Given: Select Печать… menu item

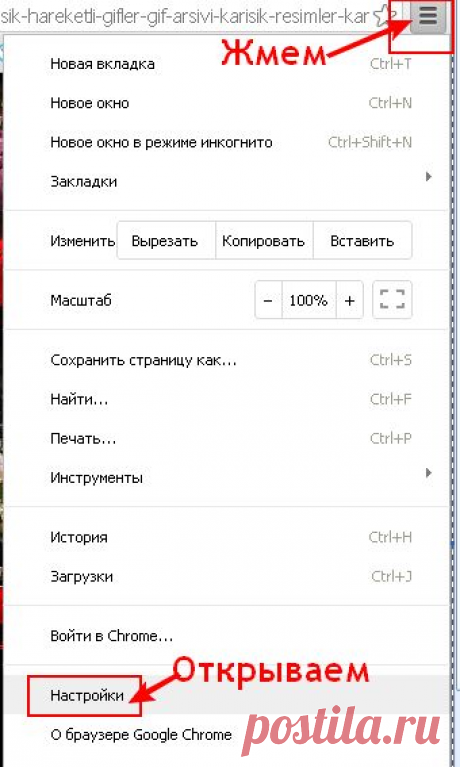Looking at the screenshot, I should tap(225, 439).
